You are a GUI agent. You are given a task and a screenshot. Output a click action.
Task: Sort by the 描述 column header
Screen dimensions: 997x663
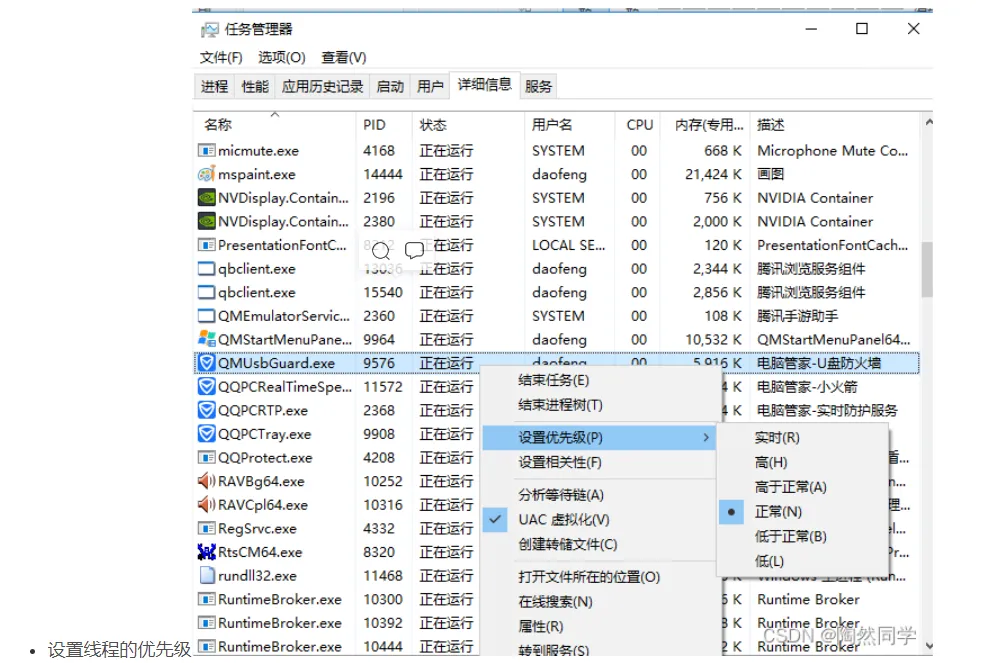pos(835,125)
